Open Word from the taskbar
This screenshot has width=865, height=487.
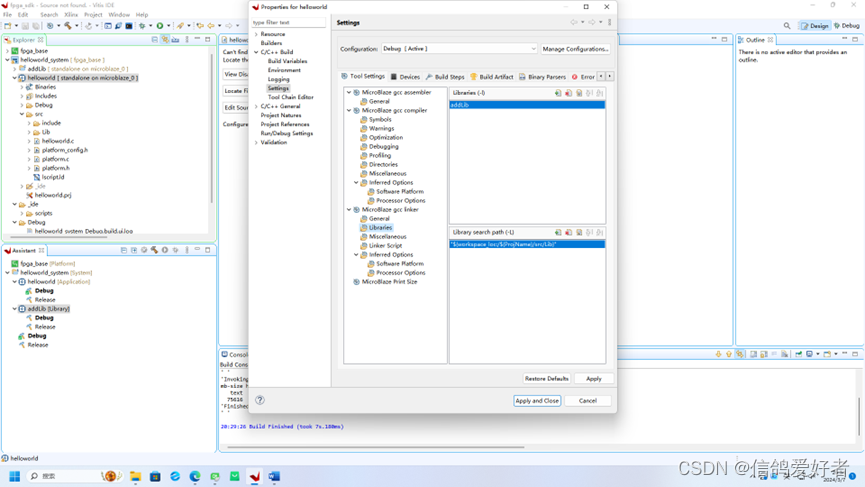(x=275, y=477)
